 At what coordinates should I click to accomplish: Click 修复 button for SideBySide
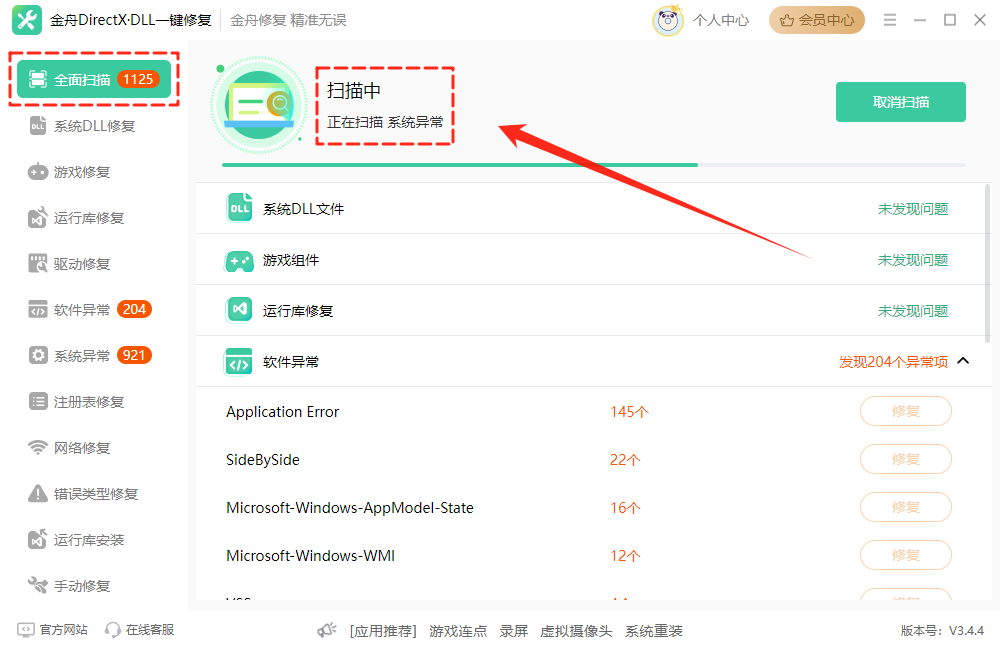click(x=906, y=459)
